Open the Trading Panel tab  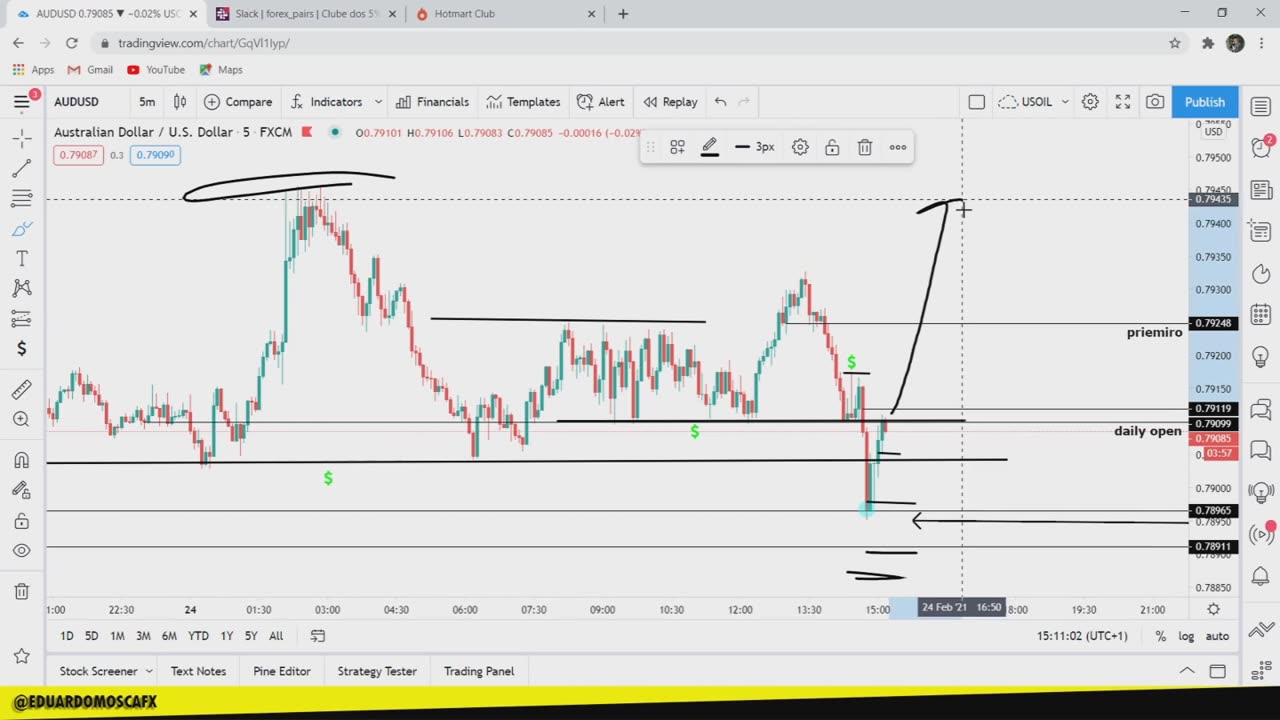coord(479,671)
